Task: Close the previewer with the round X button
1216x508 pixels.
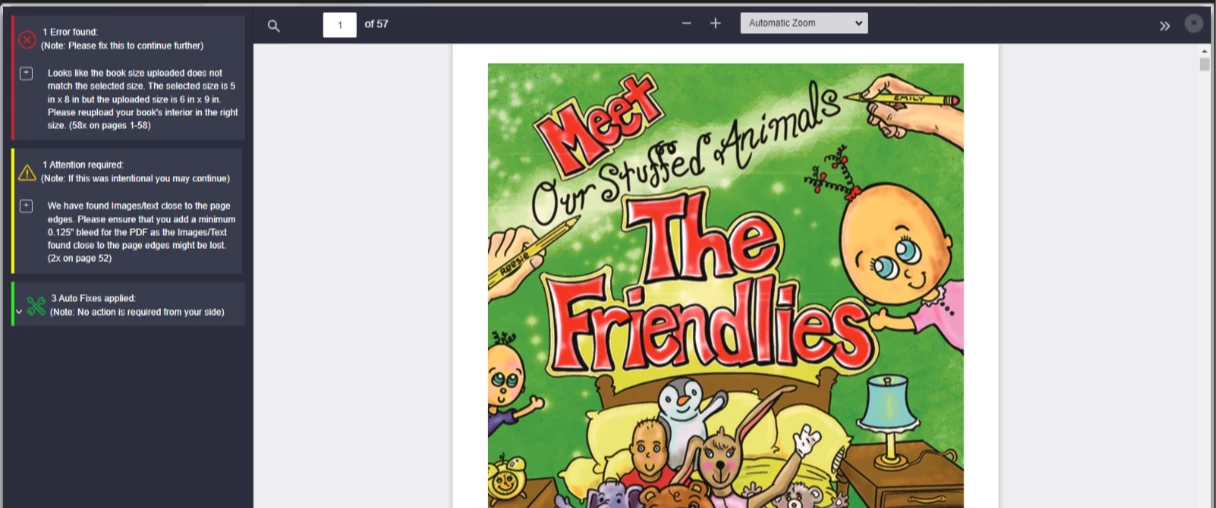Action: click(1194, 24)
